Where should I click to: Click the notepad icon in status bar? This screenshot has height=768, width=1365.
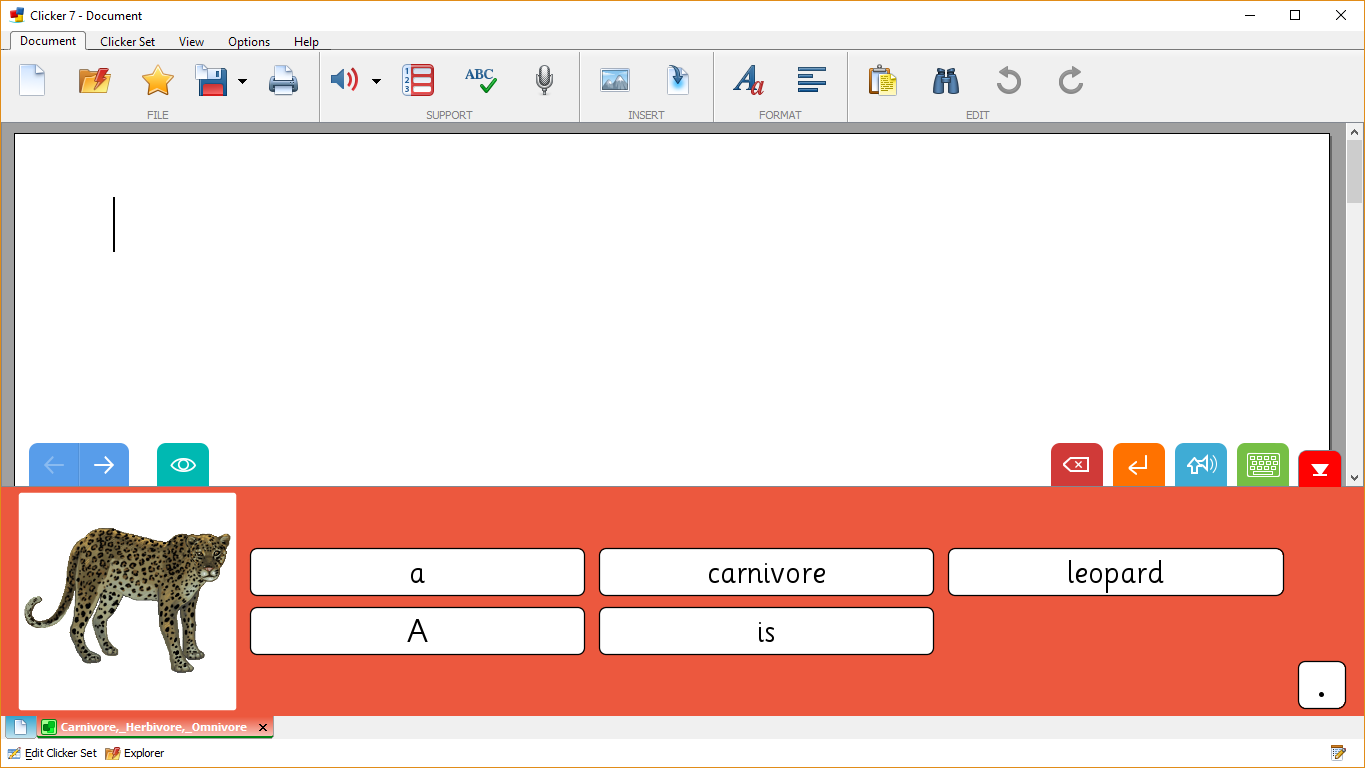point(1338,753)
